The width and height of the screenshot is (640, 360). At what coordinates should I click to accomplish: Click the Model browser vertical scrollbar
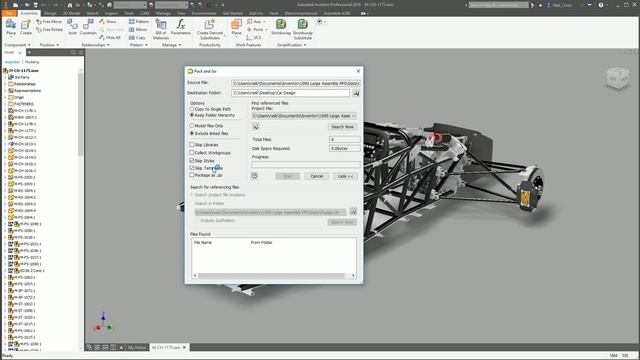pos(80,114)
